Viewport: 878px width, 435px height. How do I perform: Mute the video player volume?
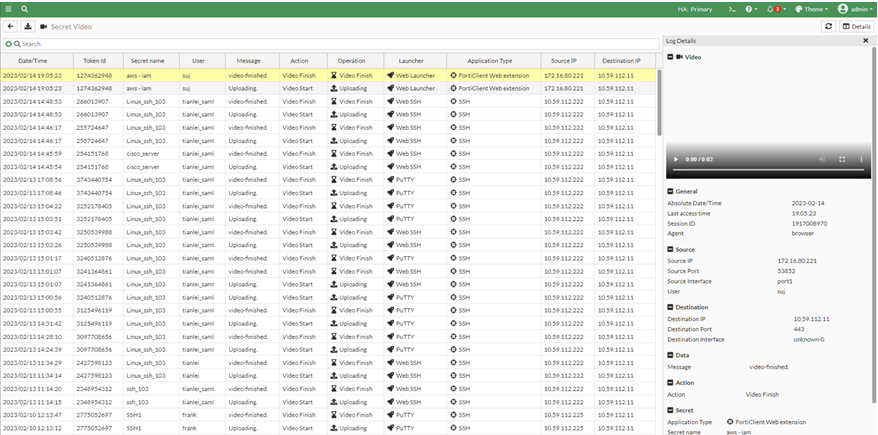(x=822, y=159)
